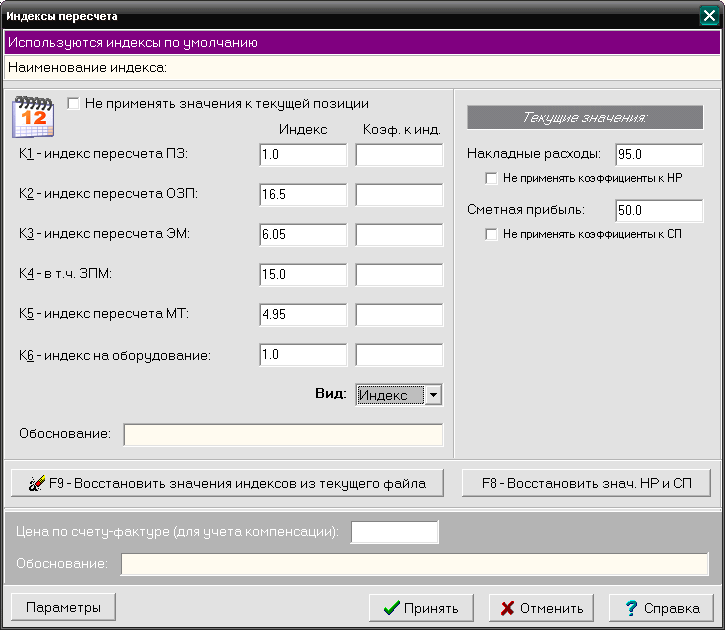The height and width of the screenshot is (630, 725).
Task: Click the K5 МТ coefficient field
Action: [x=398, y=314]
